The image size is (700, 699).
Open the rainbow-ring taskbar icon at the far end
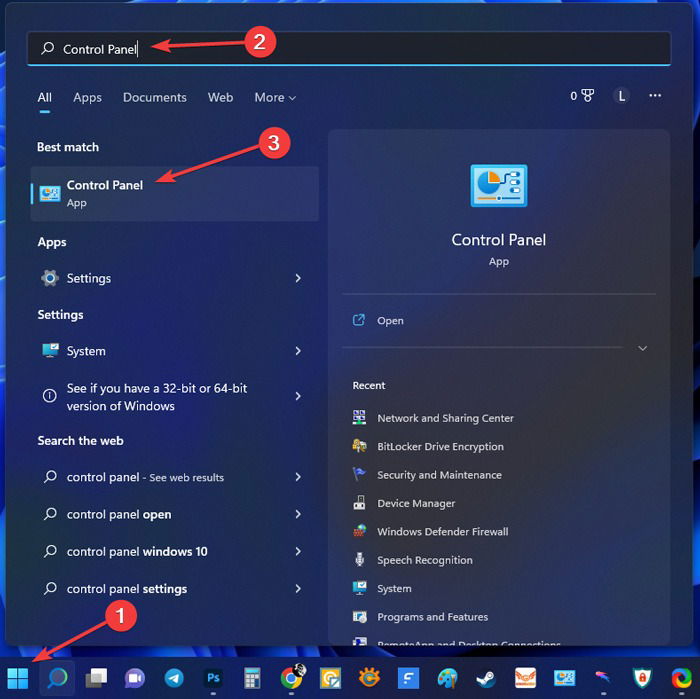pos(682,678)
